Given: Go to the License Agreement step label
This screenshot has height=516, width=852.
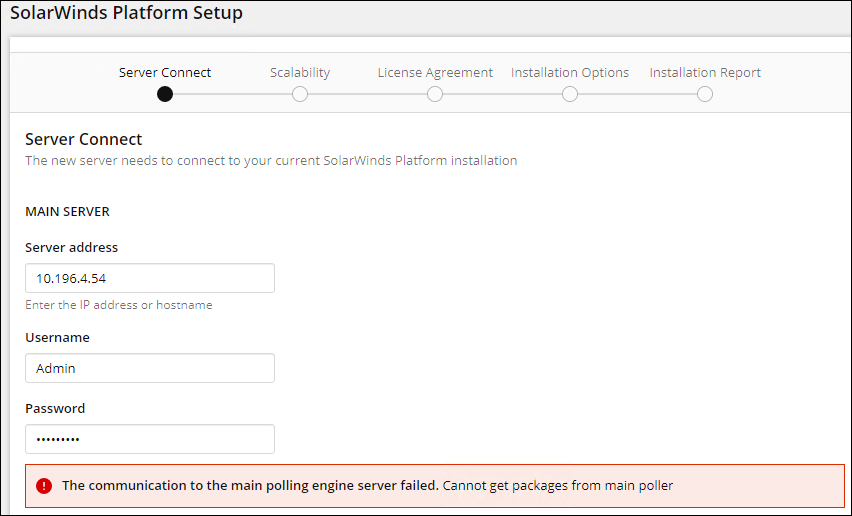Looking at the screenshot, I should tap(435, 72).
